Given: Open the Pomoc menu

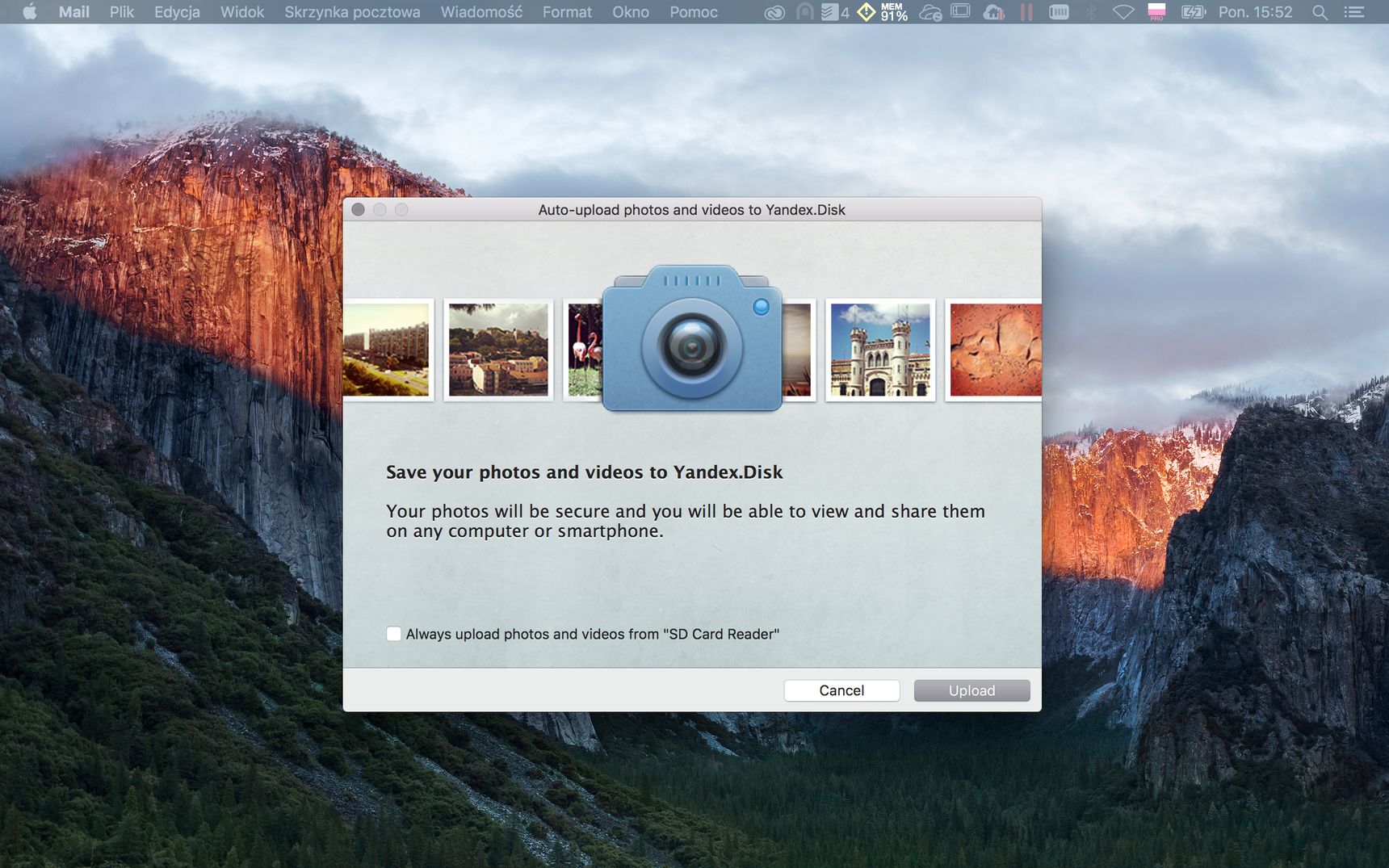Looking at the screenshot, I should click(x=694, y=12).
